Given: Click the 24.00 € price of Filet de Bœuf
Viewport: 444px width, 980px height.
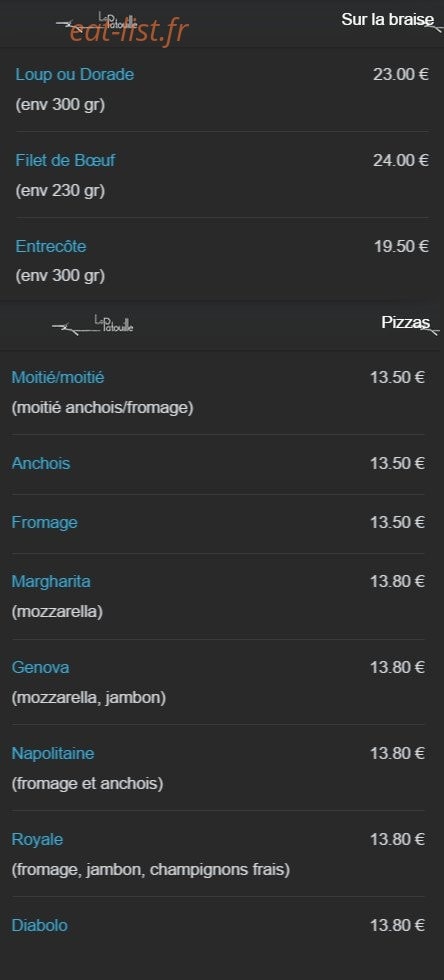Looking at the screenshot, I should tap(401, 161).
